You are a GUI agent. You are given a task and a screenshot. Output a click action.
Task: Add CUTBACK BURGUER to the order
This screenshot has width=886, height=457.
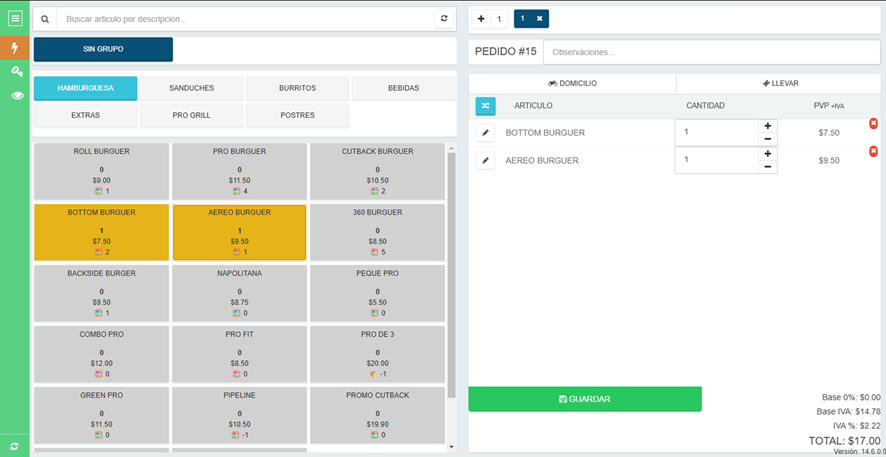pos(377,171)
